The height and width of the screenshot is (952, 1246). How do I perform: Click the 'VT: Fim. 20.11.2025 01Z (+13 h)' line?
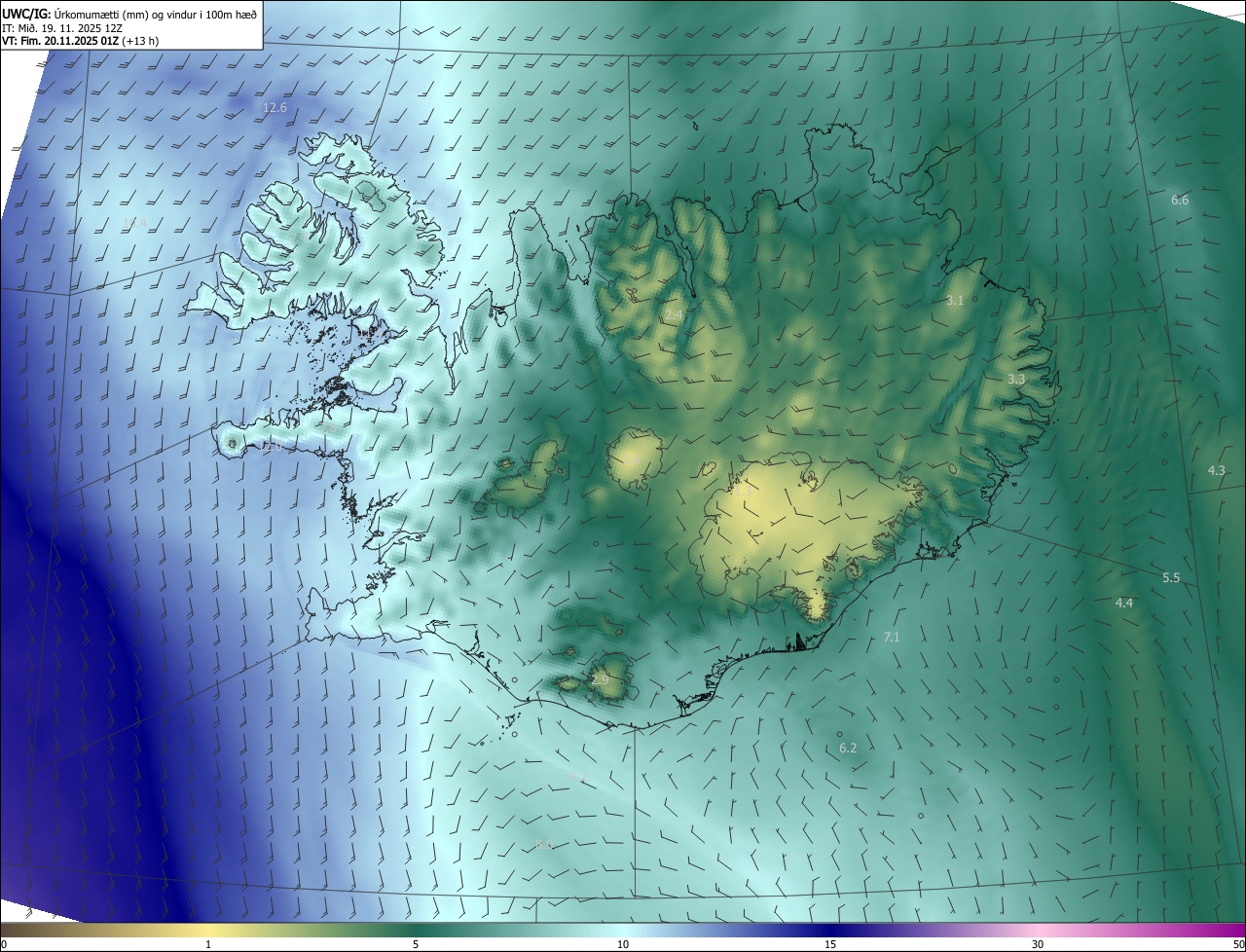[81, 41]
